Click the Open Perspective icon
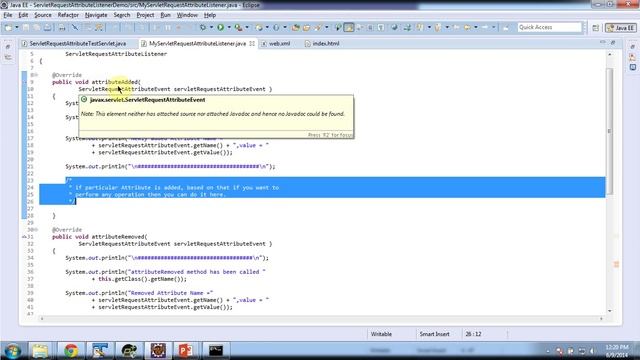Image resolution: width=640 pixels, height=360 pixels. (596, 28)
